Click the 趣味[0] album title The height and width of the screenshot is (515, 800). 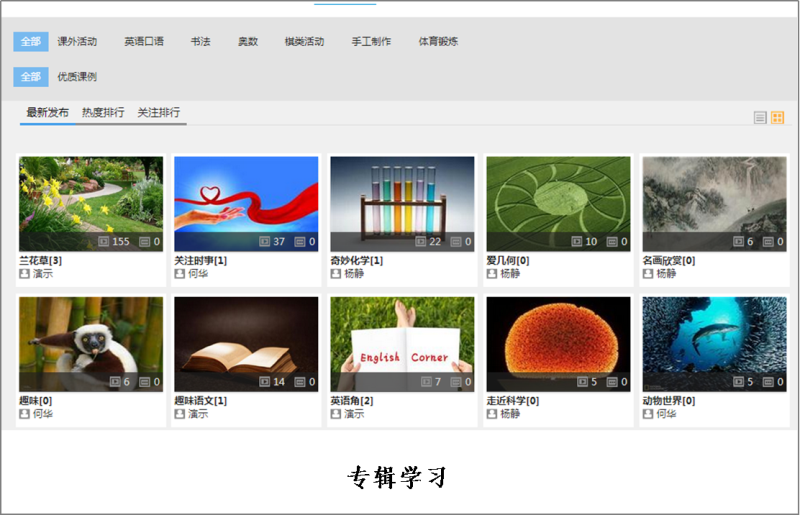(x=36, y=401)
